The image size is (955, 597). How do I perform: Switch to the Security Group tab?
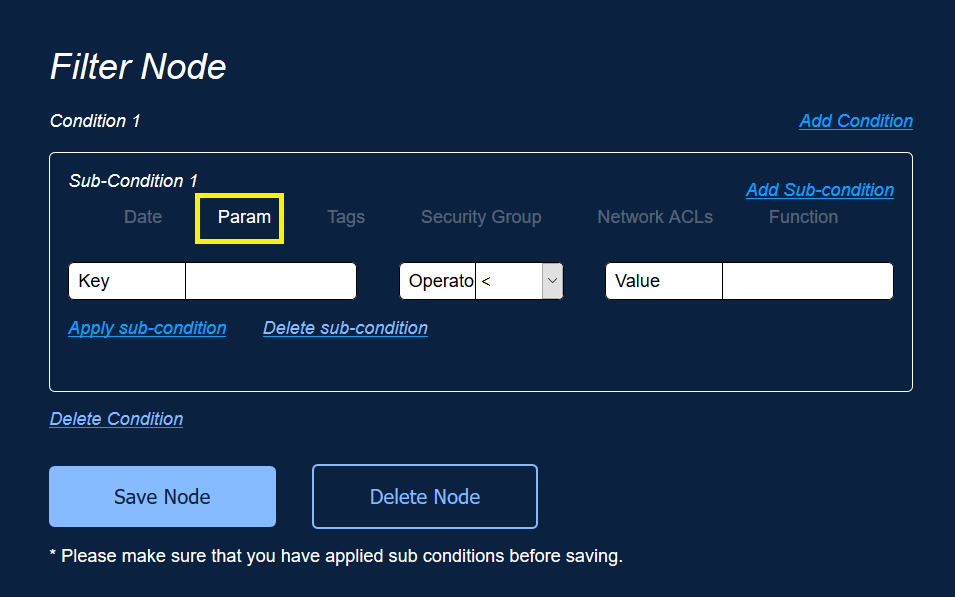[481, 217]
